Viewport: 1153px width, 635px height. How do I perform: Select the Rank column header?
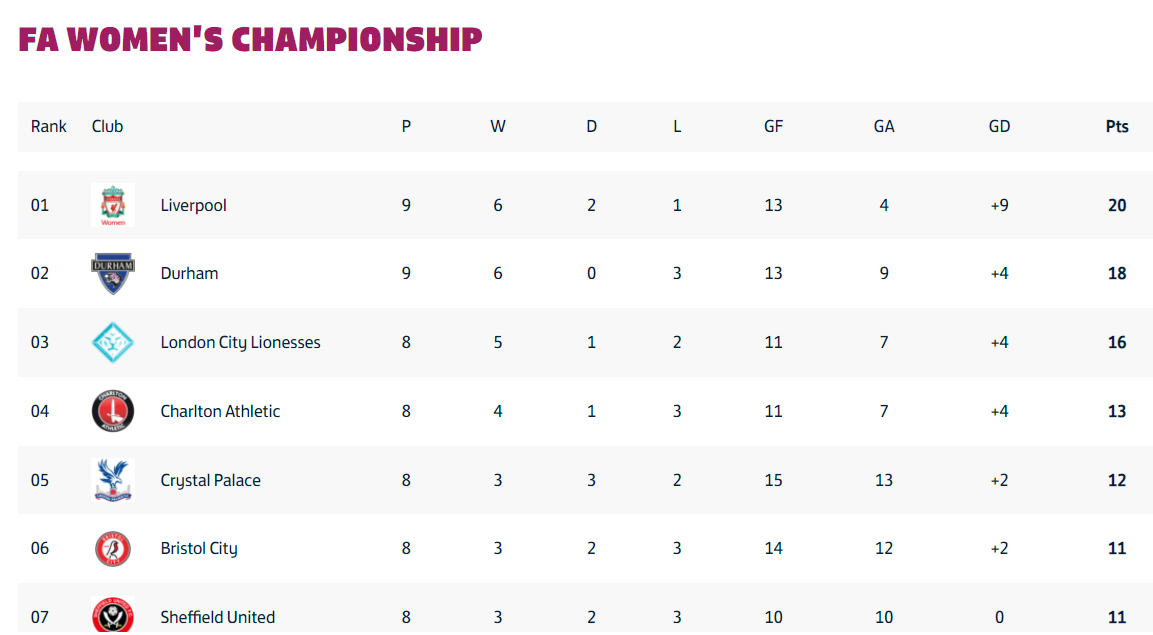click(49, 126)
